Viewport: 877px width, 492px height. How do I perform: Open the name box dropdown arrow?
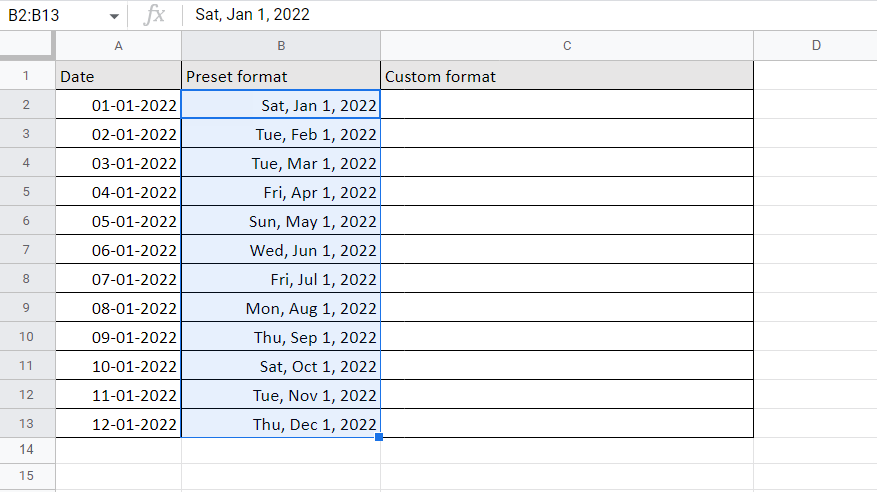[114, 16]
